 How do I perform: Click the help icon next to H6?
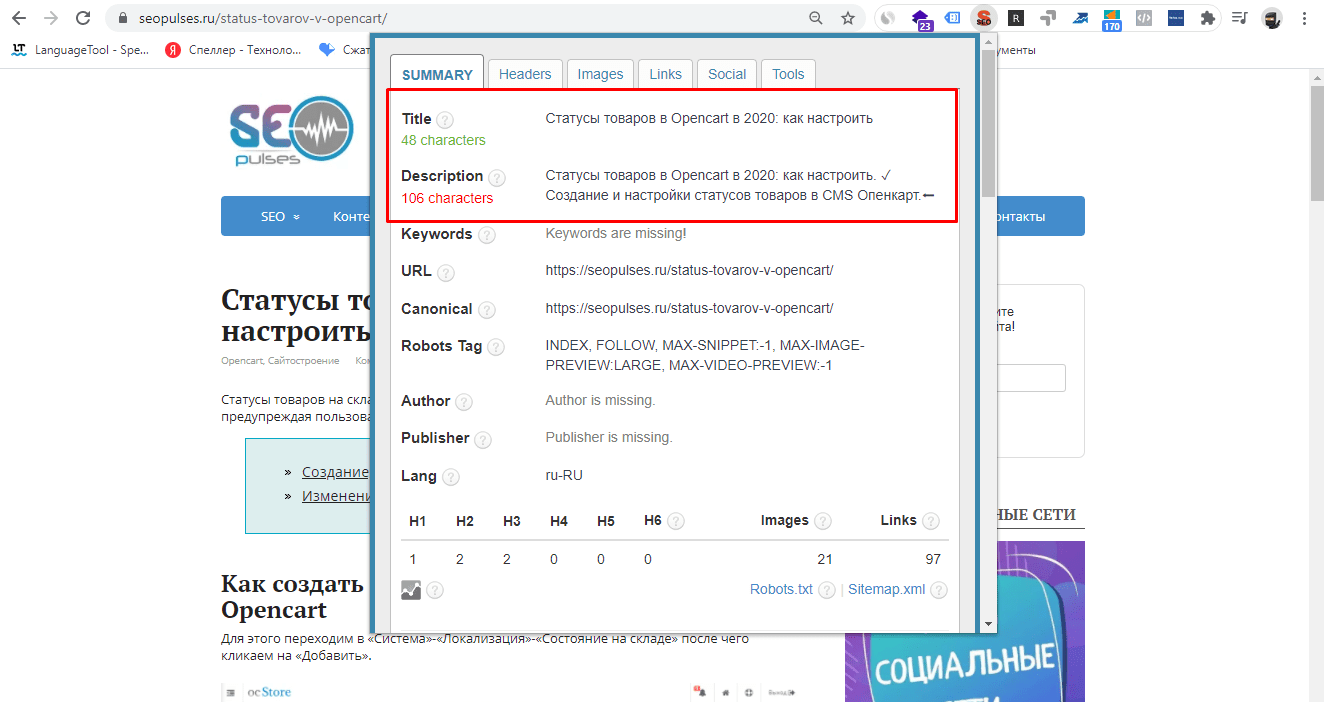point(676,521)
